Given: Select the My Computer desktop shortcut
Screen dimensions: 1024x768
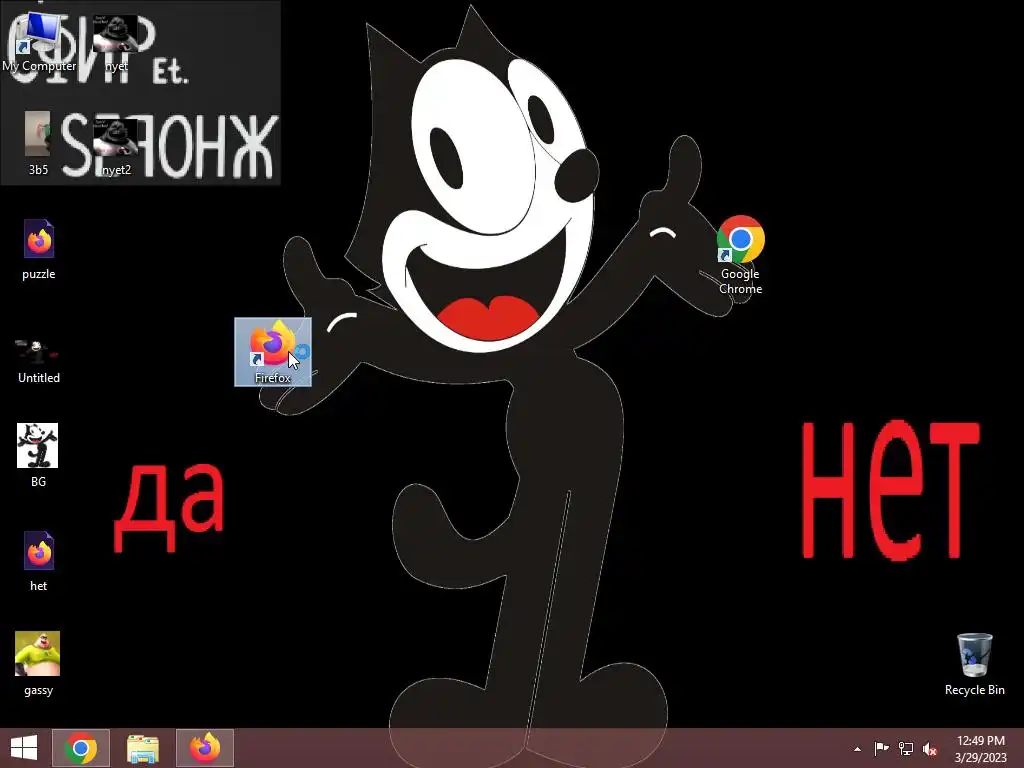Looking at the screenshot, I should pyautogui.click(x=39, y=40).
